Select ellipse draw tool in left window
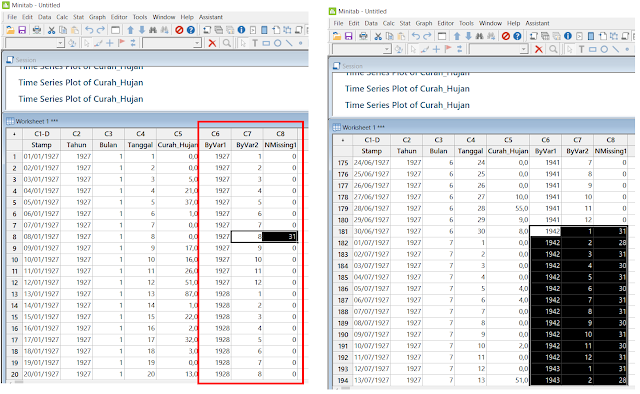Image resolution: width=640 pixels, height=394 pixels. point(278,43)
